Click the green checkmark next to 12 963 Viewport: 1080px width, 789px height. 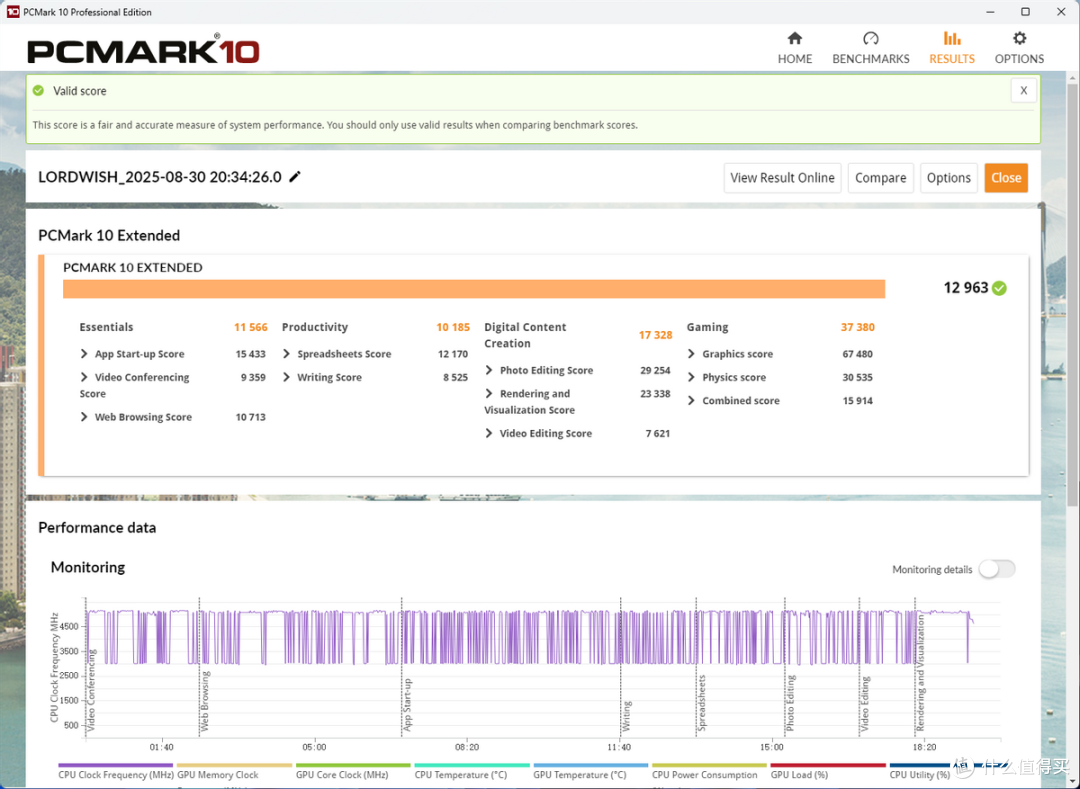point(999,288)
